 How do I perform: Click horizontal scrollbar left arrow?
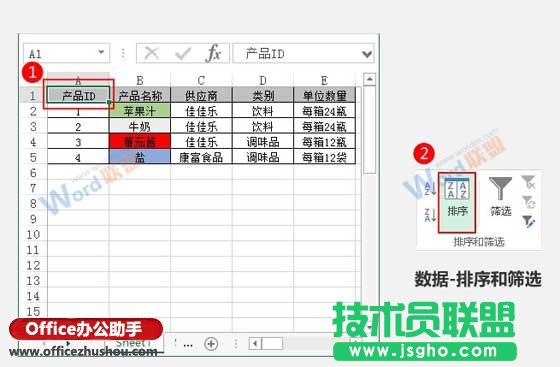(255, 344)
